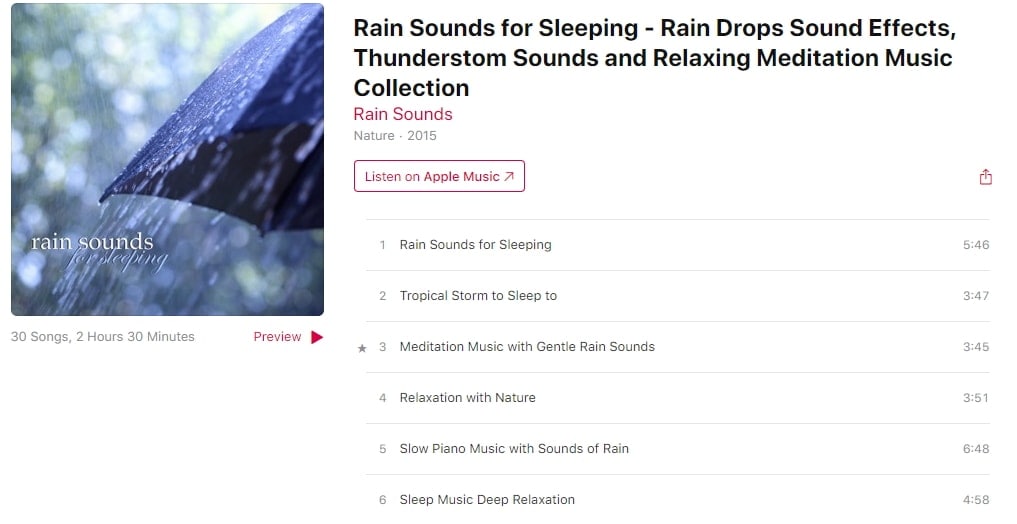Click track number 2
The height and width of the screenshot is (524, 1017).
382,296
